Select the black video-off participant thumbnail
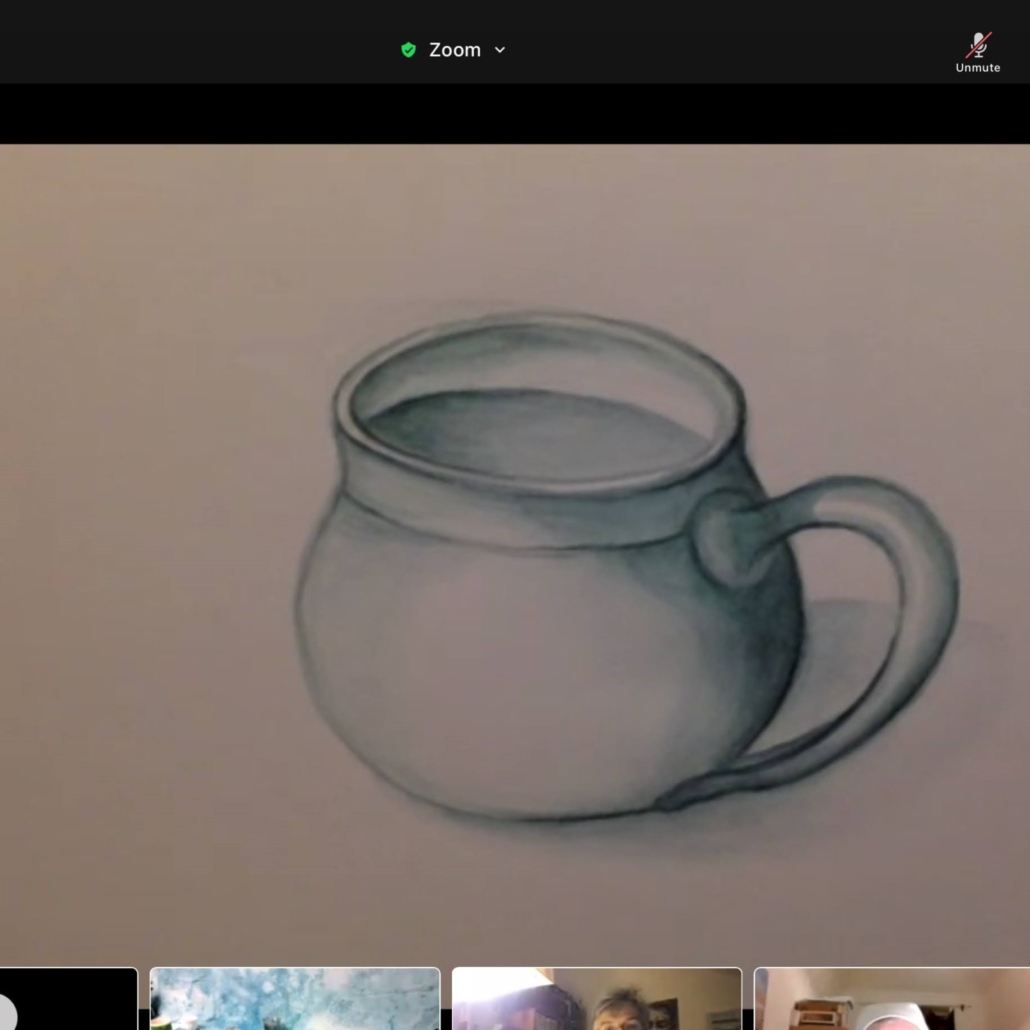Viewport: 1030px width, 1030px height. tap(68, 998)
